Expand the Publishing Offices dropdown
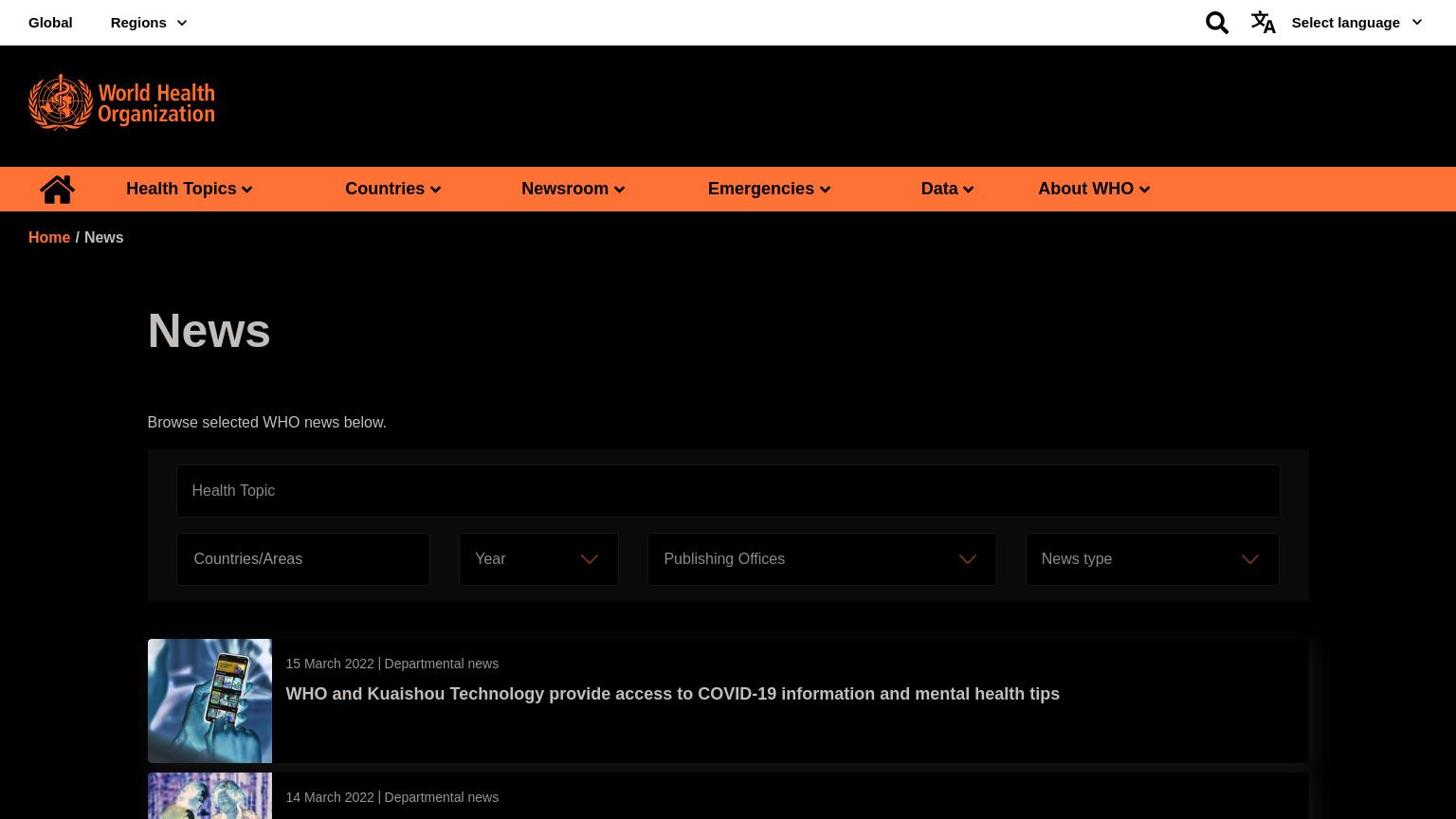Image resolution: width=1456 pixels, height=819 pixels. (x=822, y=559)
